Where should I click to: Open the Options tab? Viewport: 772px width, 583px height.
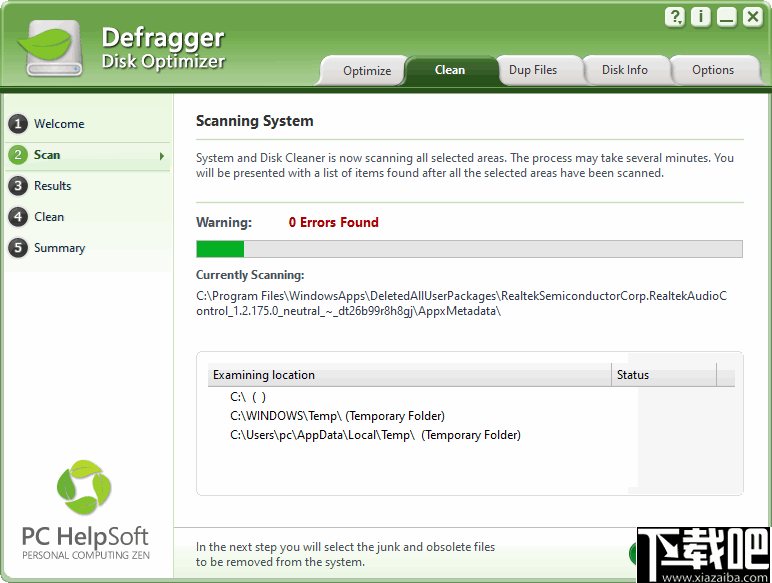(x=712, y=70)
